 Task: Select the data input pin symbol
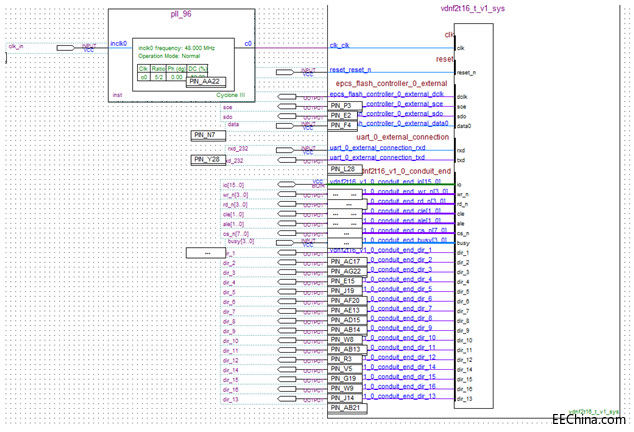pos(285,126)
